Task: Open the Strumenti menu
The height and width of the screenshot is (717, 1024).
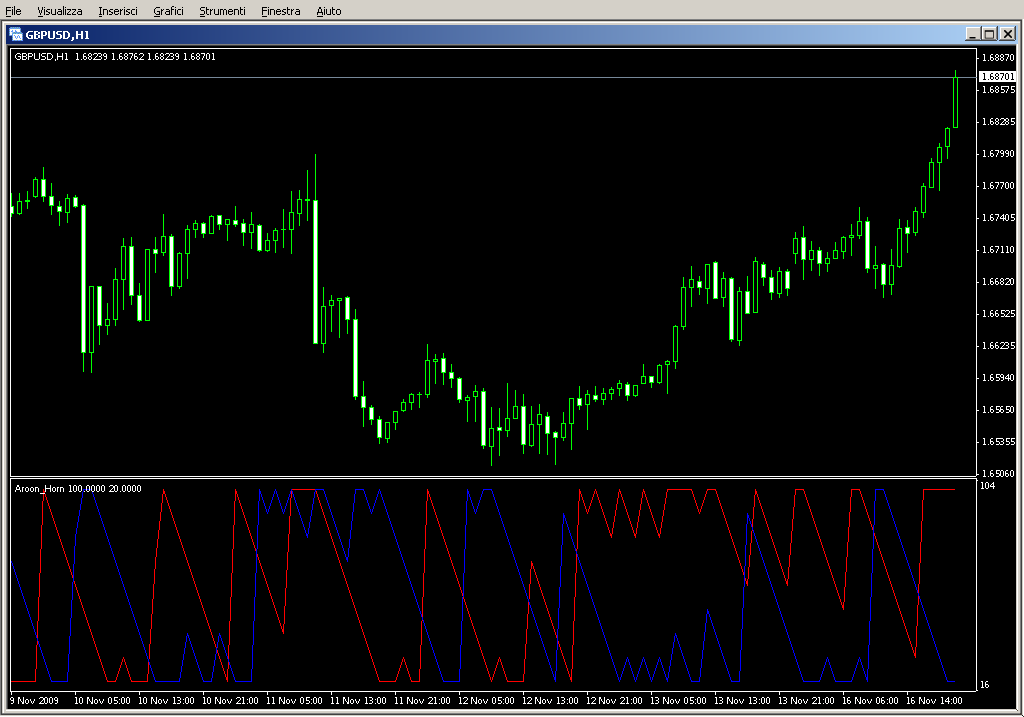Action: 222,11
